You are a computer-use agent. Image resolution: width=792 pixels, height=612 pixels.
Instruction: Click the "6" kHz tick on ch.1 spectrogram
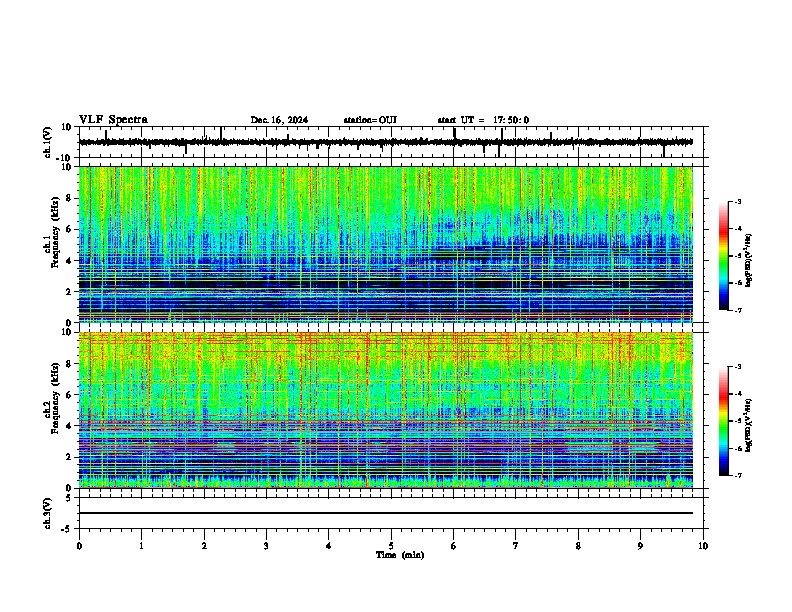69,229
